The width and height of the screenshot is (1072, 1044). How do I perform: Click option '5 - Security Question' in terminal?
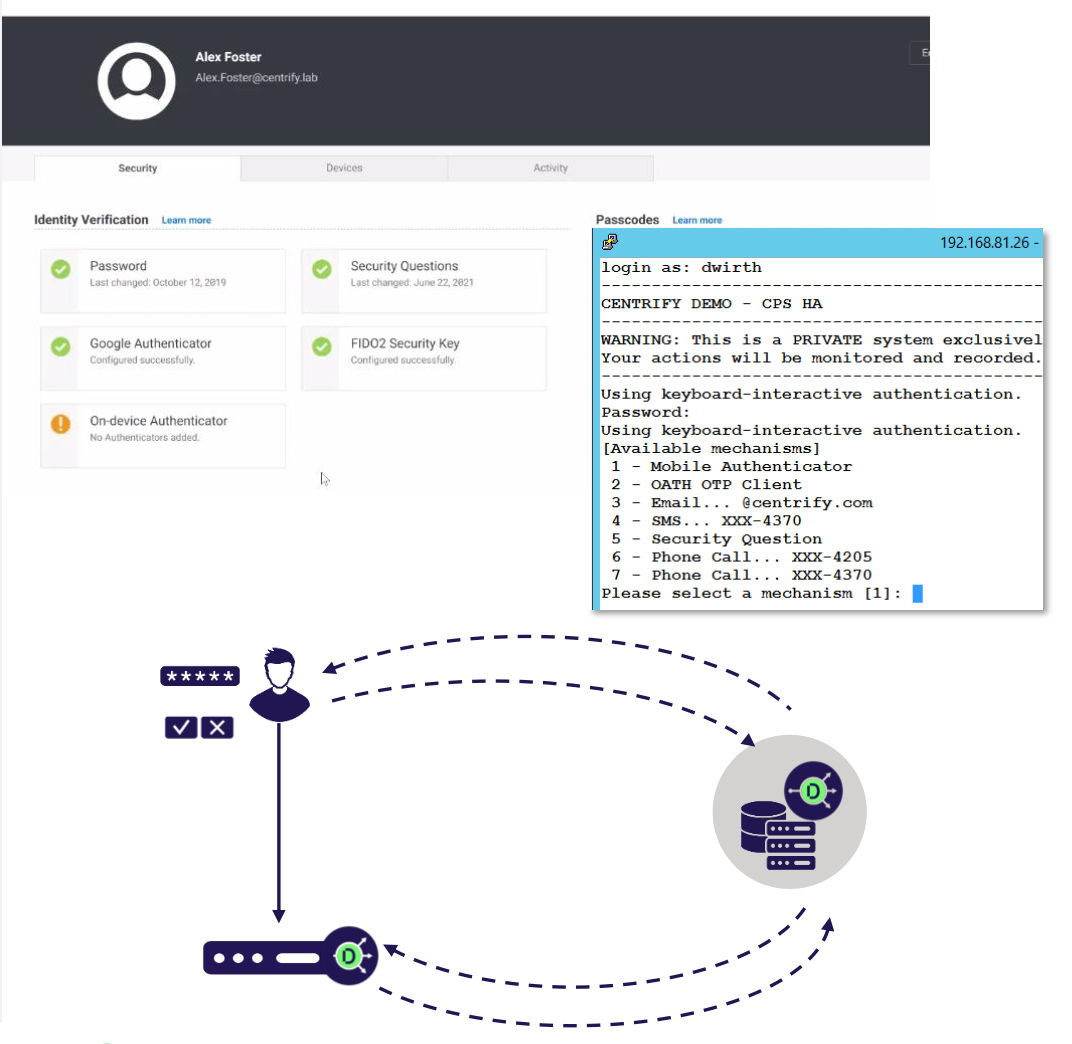coord(716,539)
